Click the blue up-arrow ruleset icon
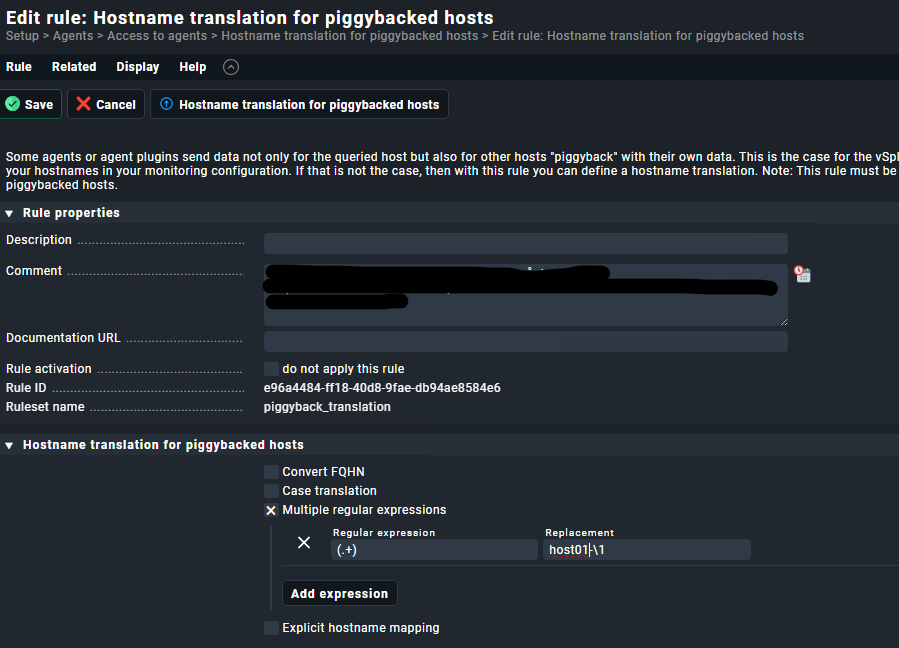Viewport: 899px width, 648px height. tap(167, 104)
